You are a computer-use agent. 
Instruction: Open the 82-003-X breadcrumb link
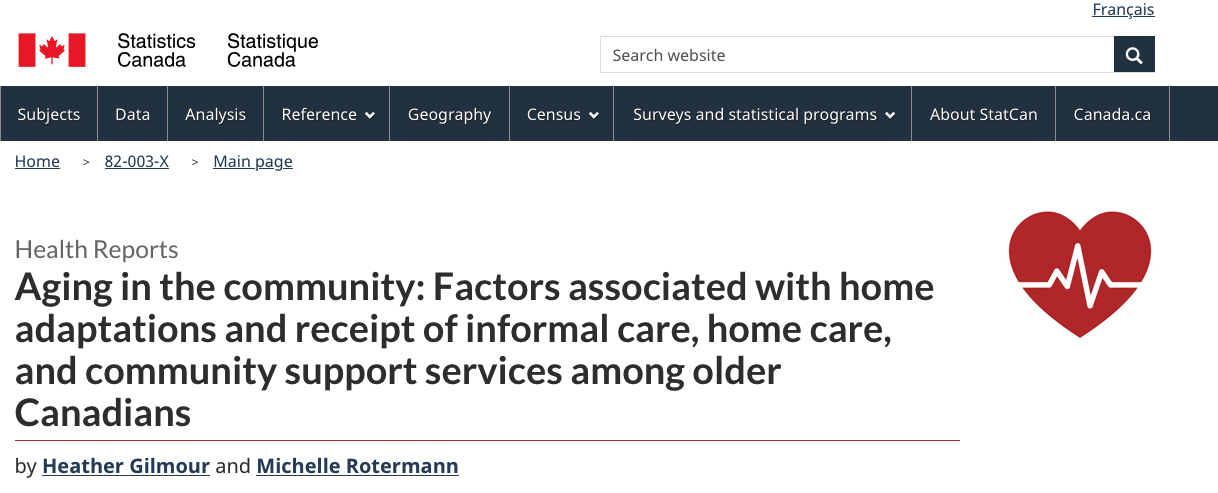[x=136, y=162]
